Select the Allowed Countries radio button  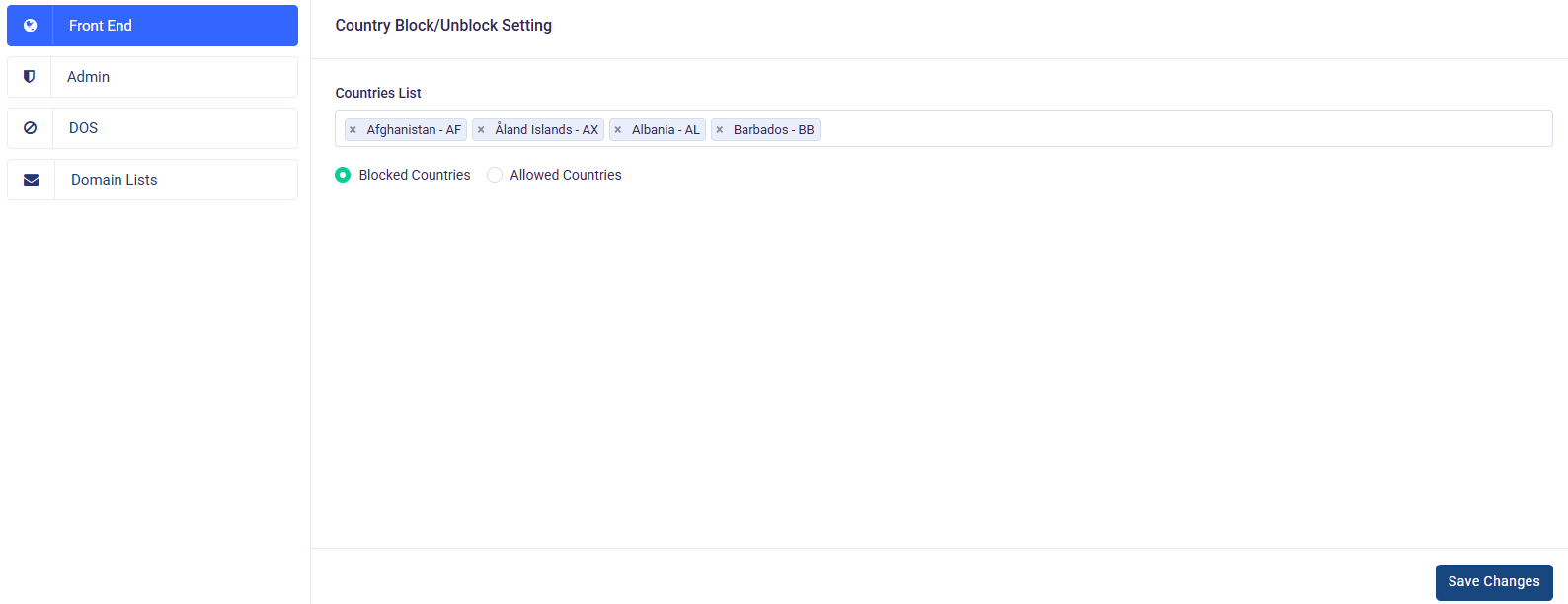click(495, 175)
